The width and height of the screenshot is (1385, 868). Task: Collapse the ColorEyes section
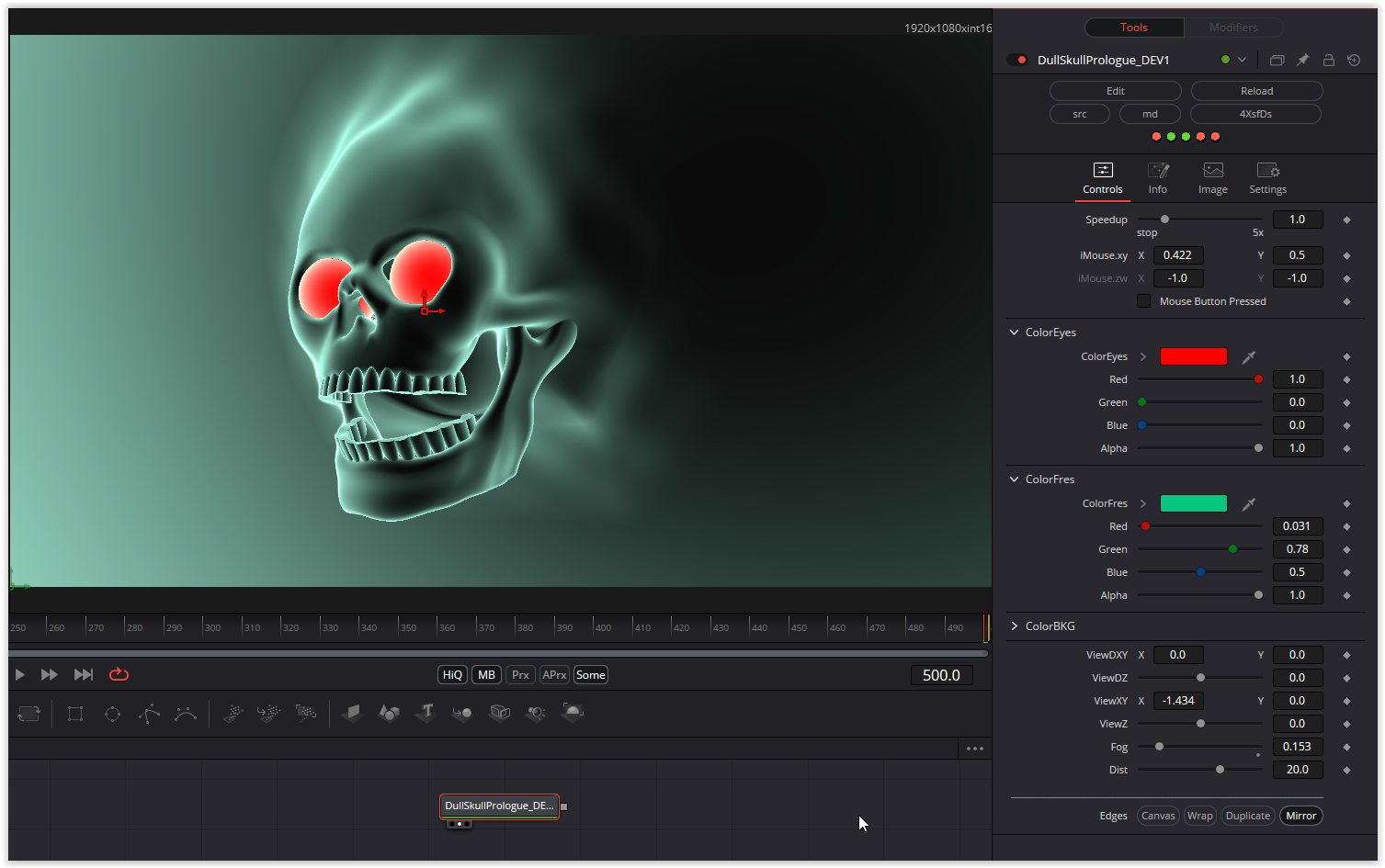[x=1015, y=333]
